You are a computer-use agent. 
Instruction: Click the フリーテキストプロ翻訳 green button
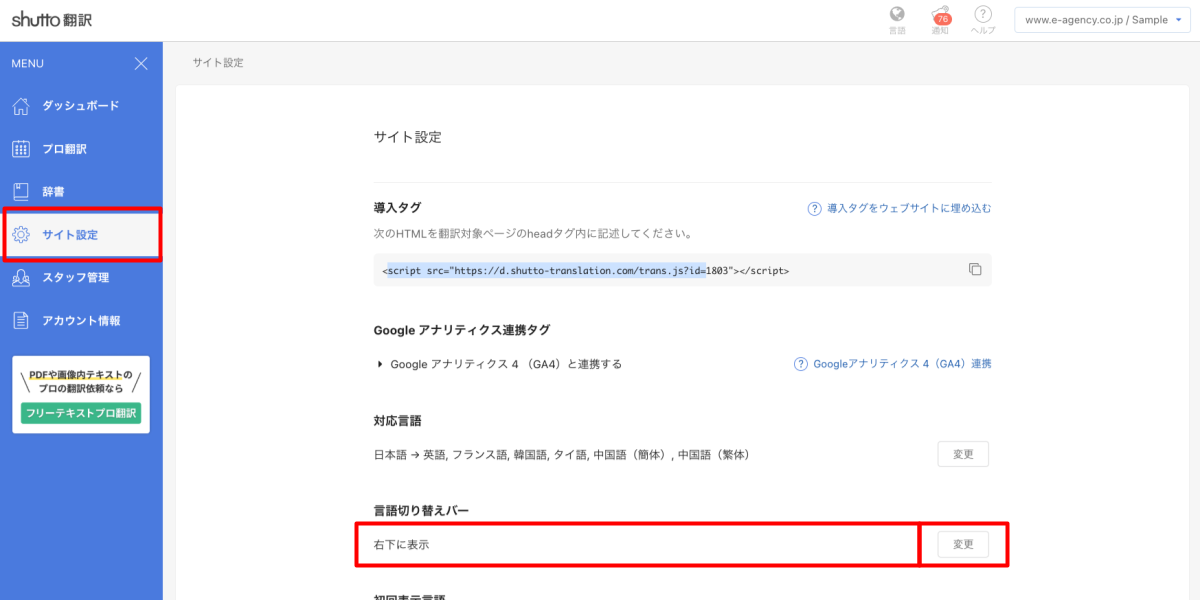coord(81,414)
